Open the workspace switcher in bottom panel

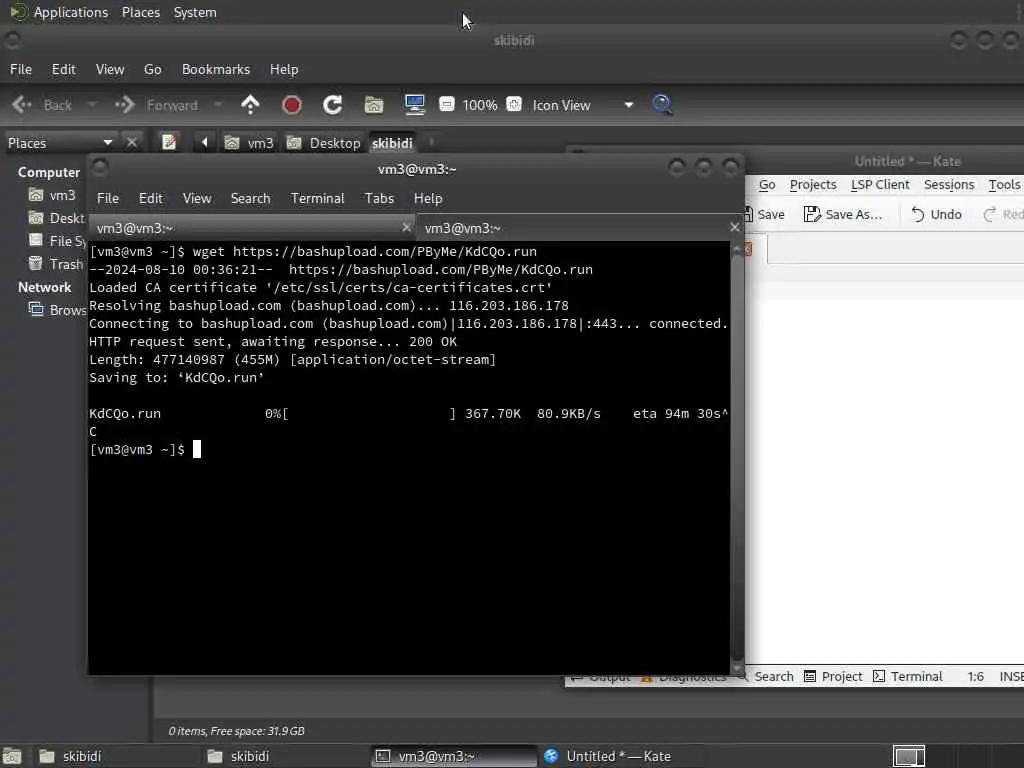coord(908,756)
